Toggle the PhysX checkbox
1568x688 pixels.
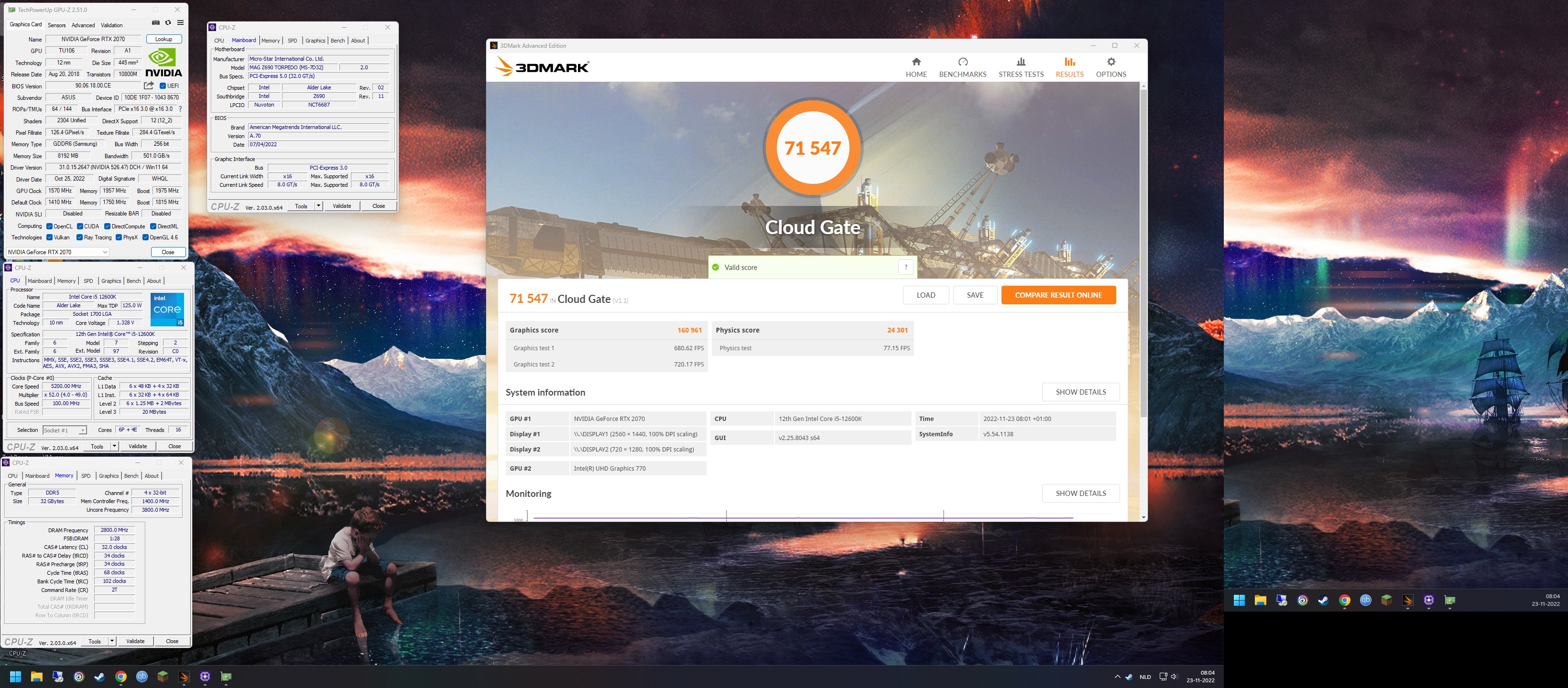click(x=119, y=237)
